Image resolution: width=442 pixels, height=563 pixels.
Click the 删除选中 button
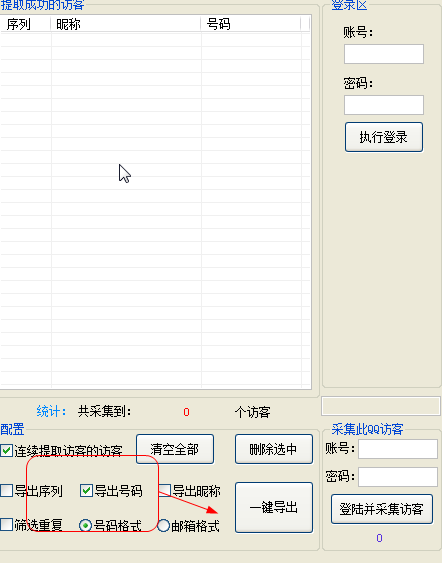click(x=274, y=449)
